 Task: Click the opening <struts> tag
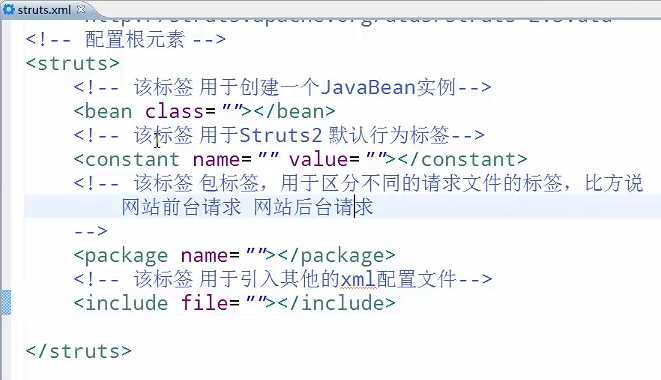click(73, 63)
